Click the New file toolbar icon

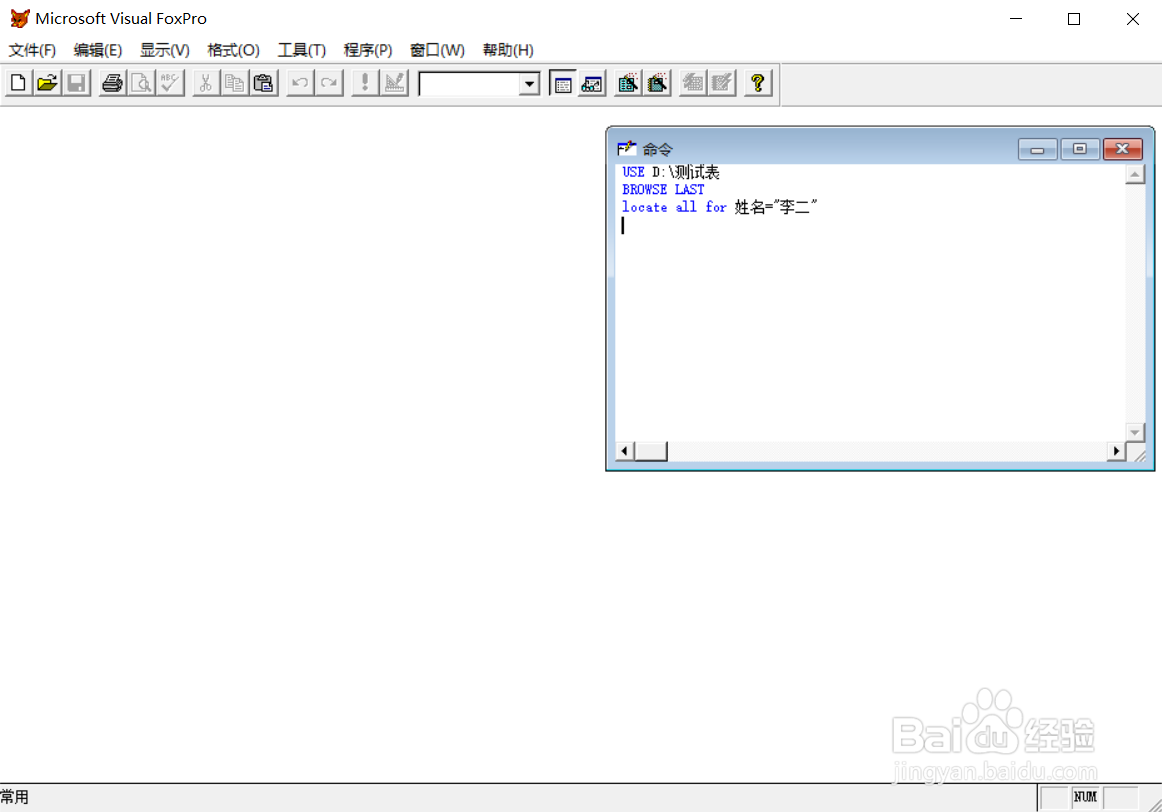19,83
